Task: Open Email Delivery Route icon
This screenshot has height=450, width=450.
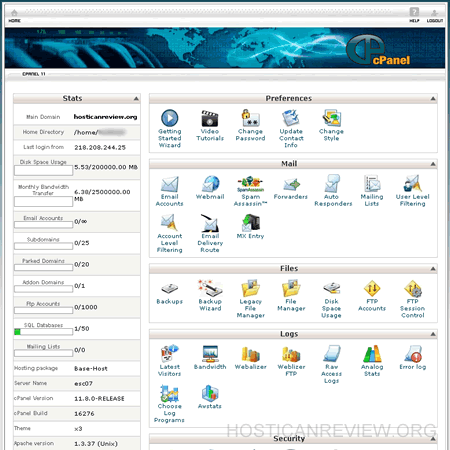Action: [210, 223]
